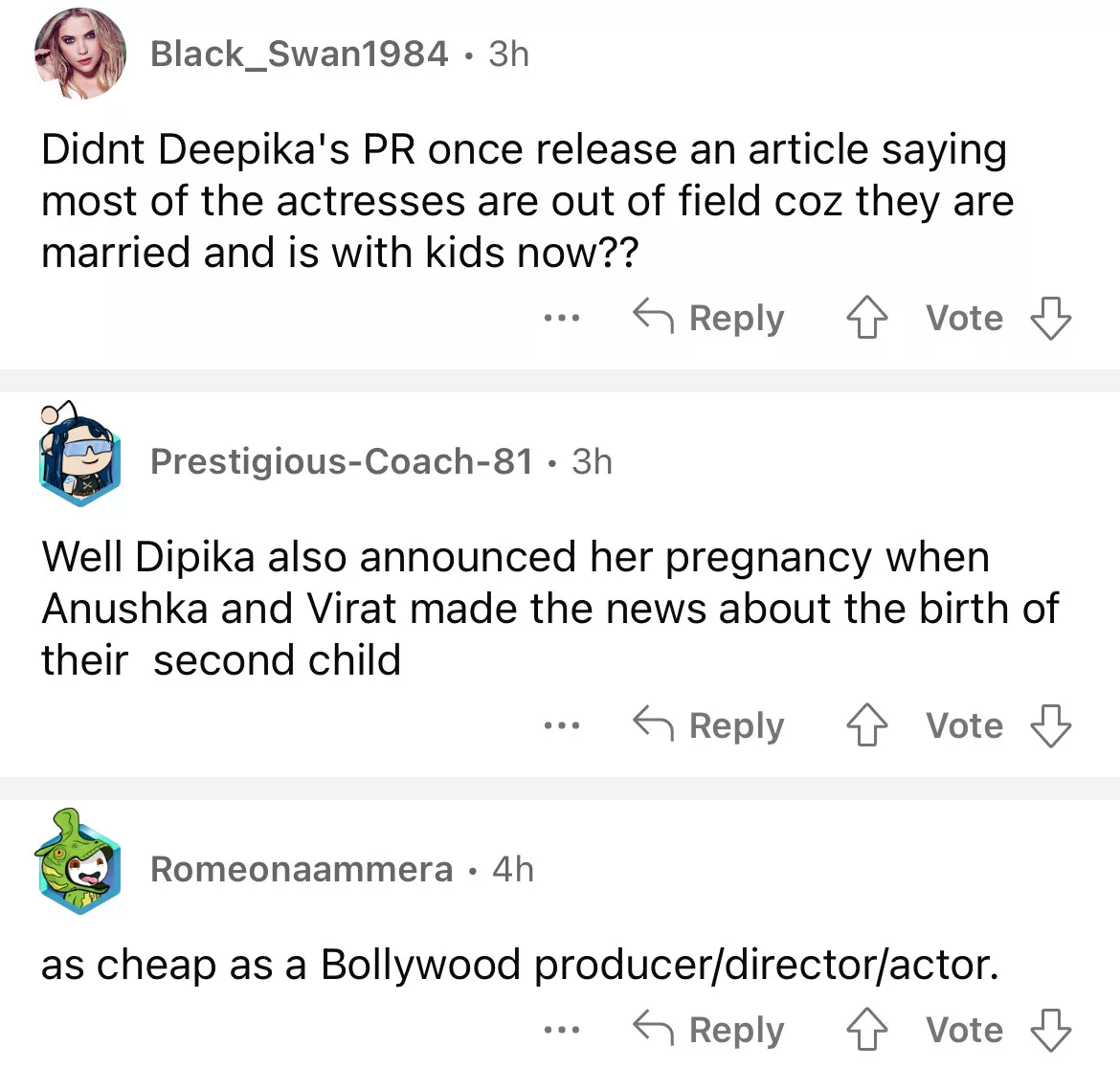This screenshot has width=1120, height=1068.
Task: Visit Romeonaammera username link
Action: pyautogui.click(x=302, y=869)
